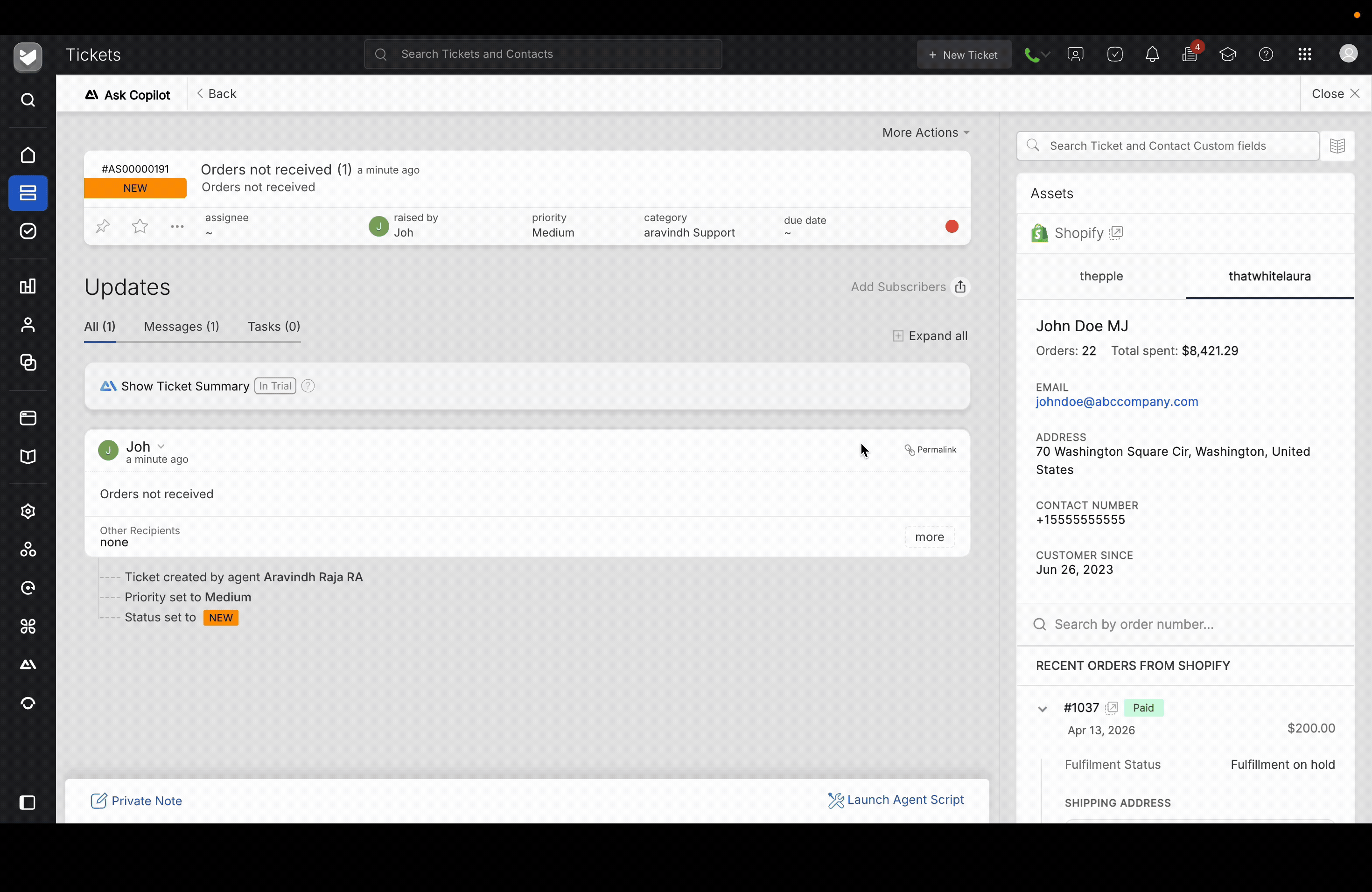The image size is (1372, 892).
Task: Open the phone status dropdown arrow
Action: click(x=1046, y=55)
